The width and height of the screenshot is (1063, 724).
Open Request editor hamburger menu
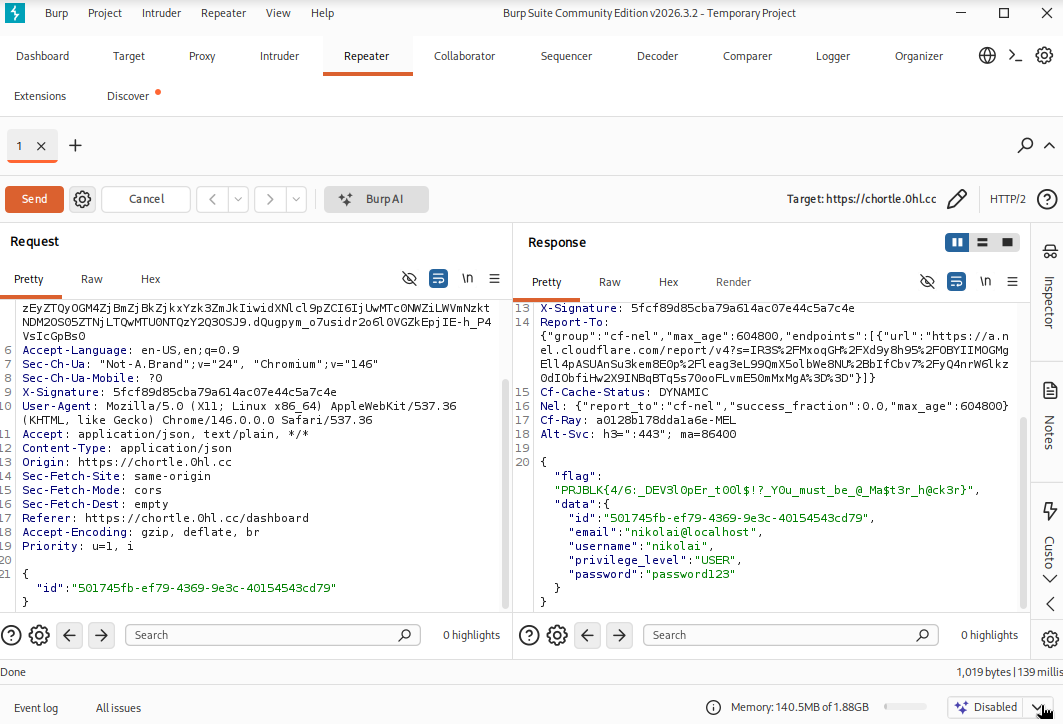pyautogui.click(x=494, y=279)
